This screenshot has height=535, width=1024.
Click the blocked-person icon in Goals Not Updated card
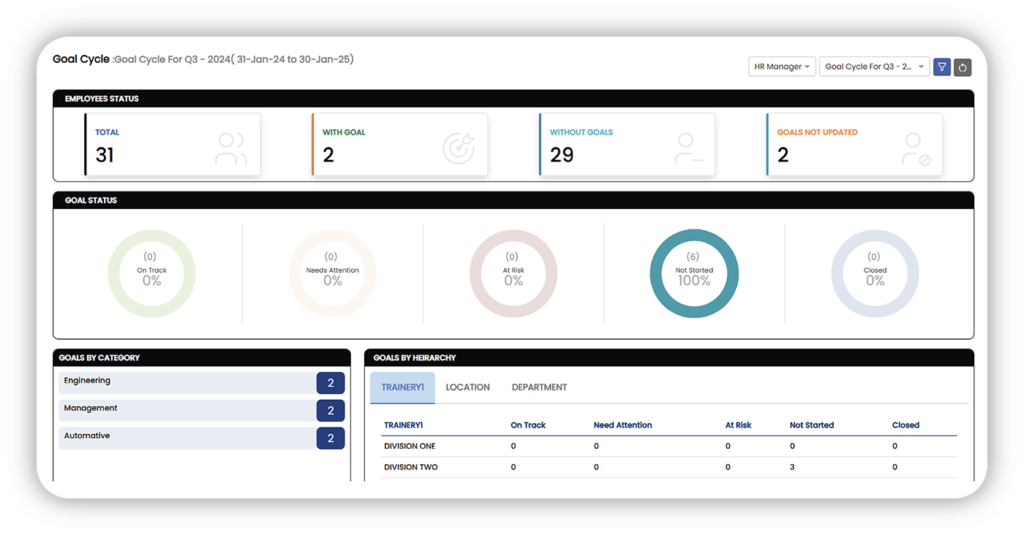click(x=916, y=148)
